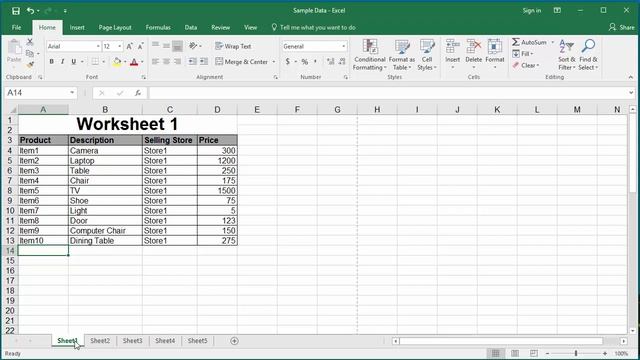Increase font size with the large A
This screenshot has width=640, height=360.
[x=129, y=47]
